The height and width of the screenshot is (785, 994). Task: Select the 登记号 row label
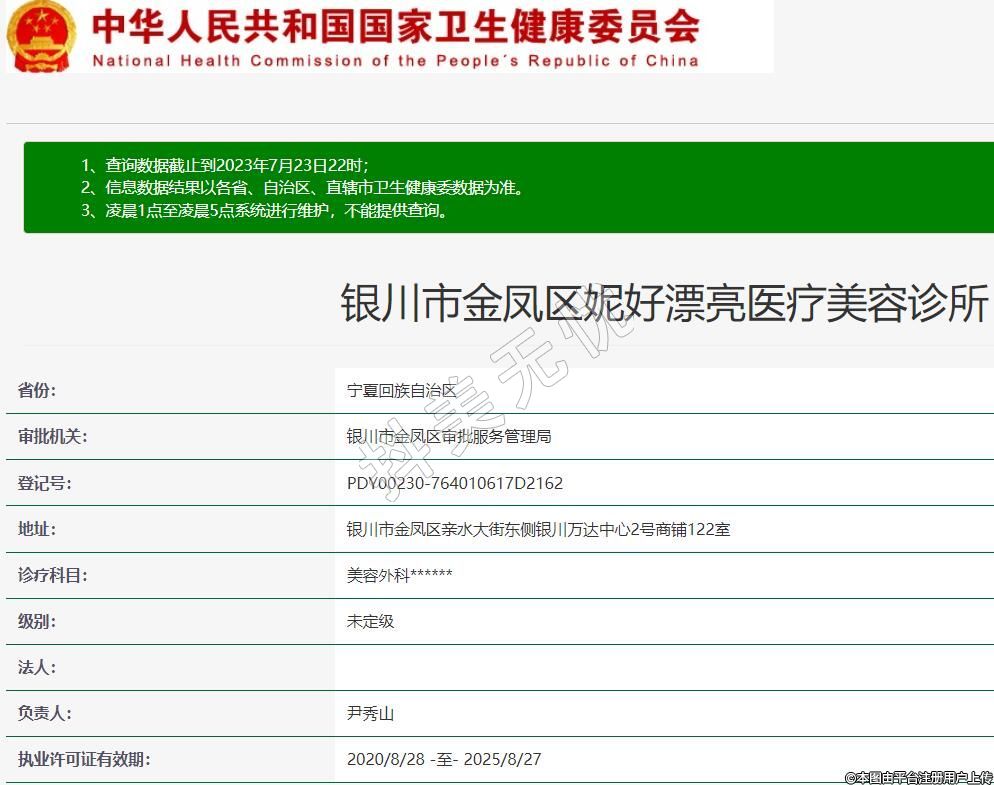(45, 483)
